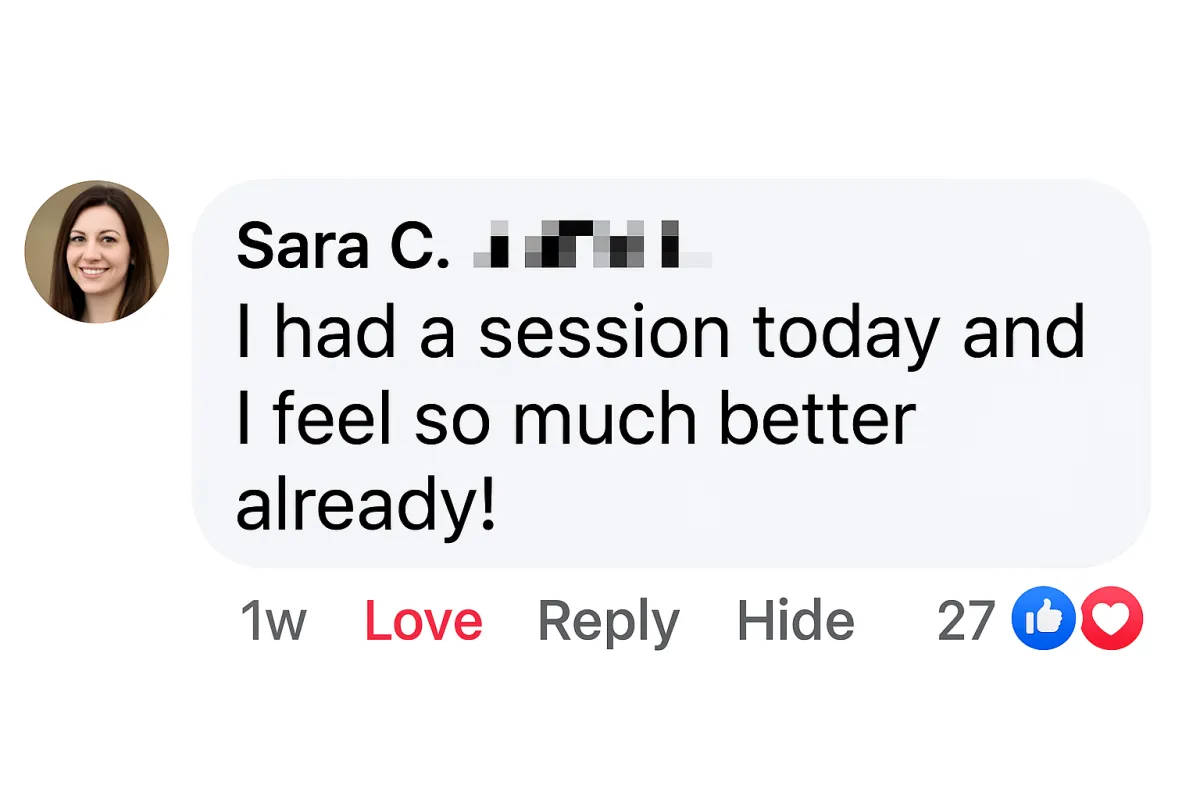Open Sara C.'s round profile picture
Image resolution: width=1200 pixels, height=800 pixels.
point(97,252)
